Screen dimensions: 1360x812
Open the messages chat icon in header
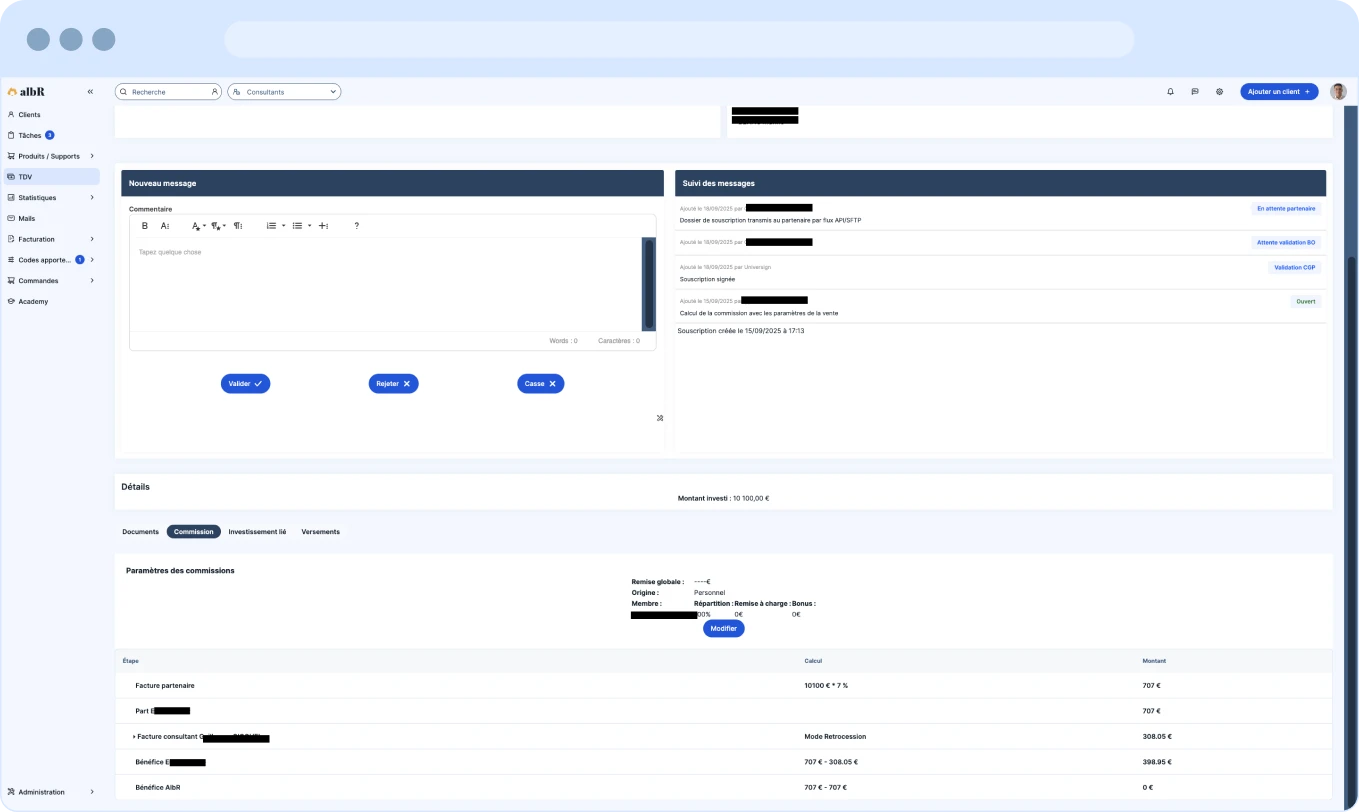tap(1195, 92)
